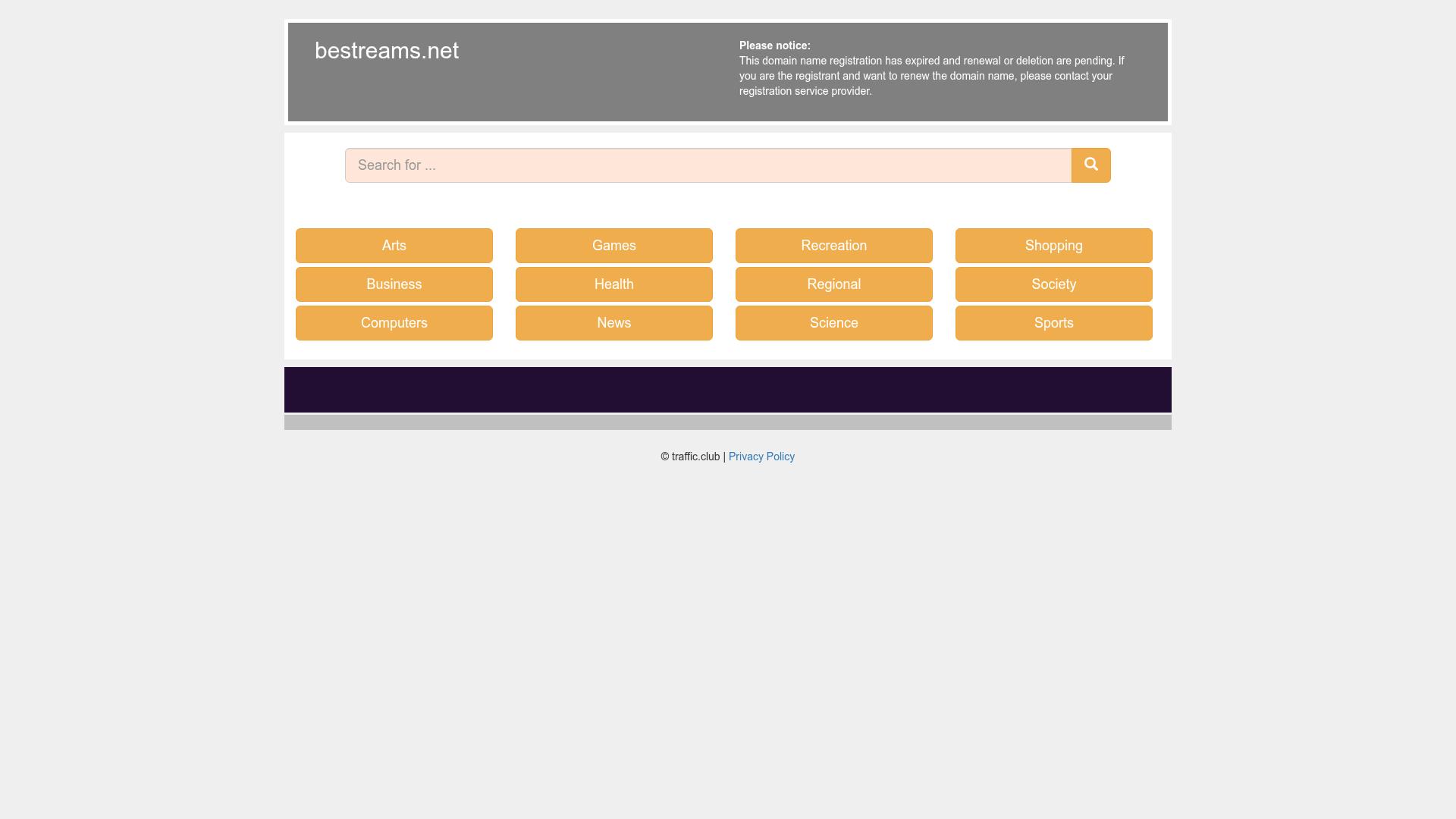Select the Sports category

(1053, 322)
